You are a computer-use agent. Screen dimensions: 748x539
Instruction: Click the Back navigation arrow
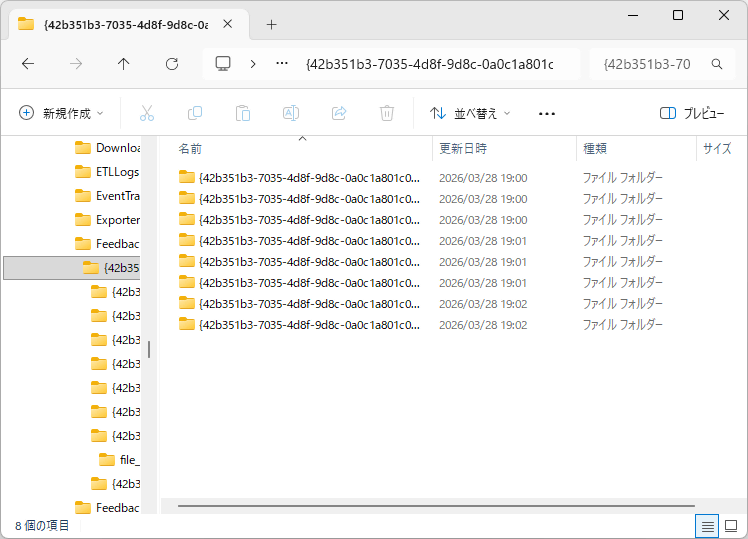tap(28, 63)
